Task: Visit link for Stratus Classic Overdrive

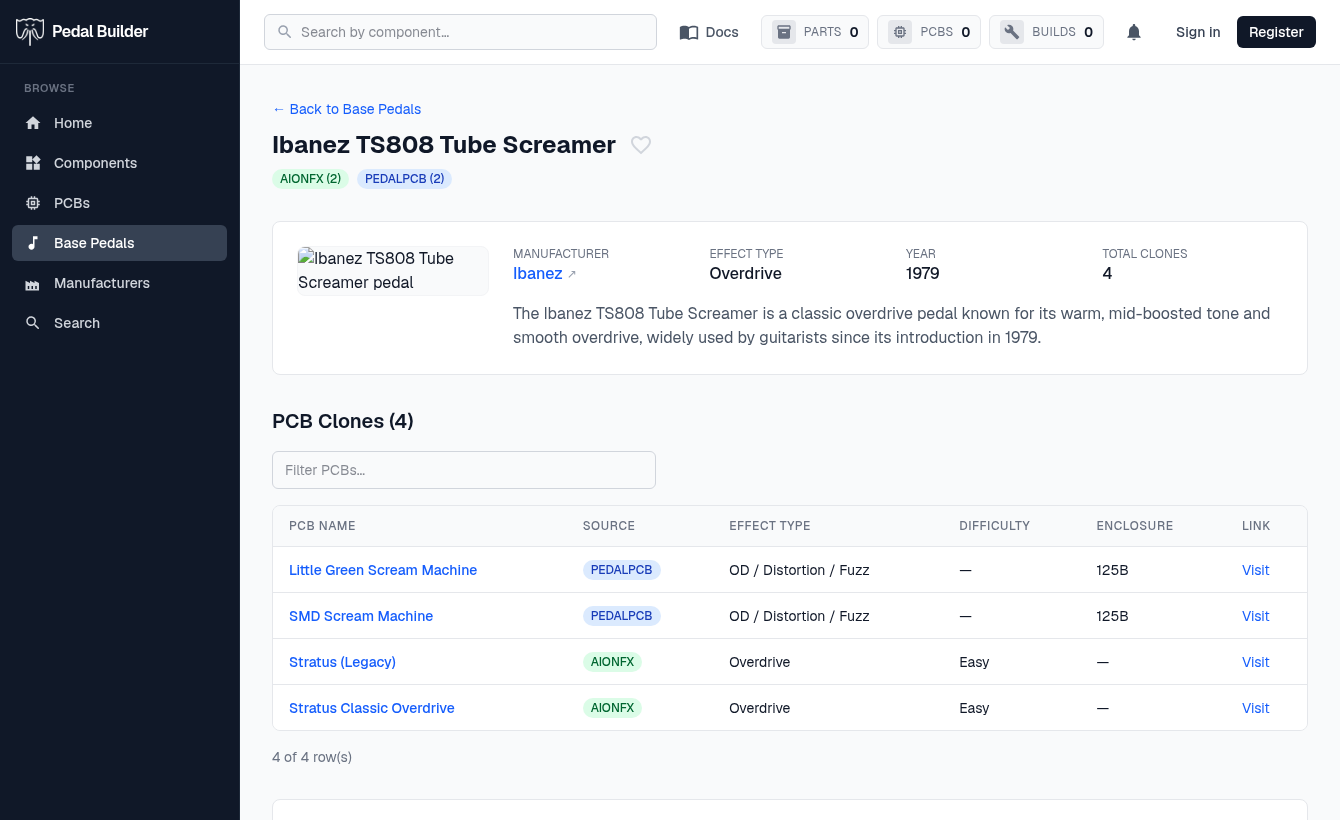Action: [x=1255, y=708]
